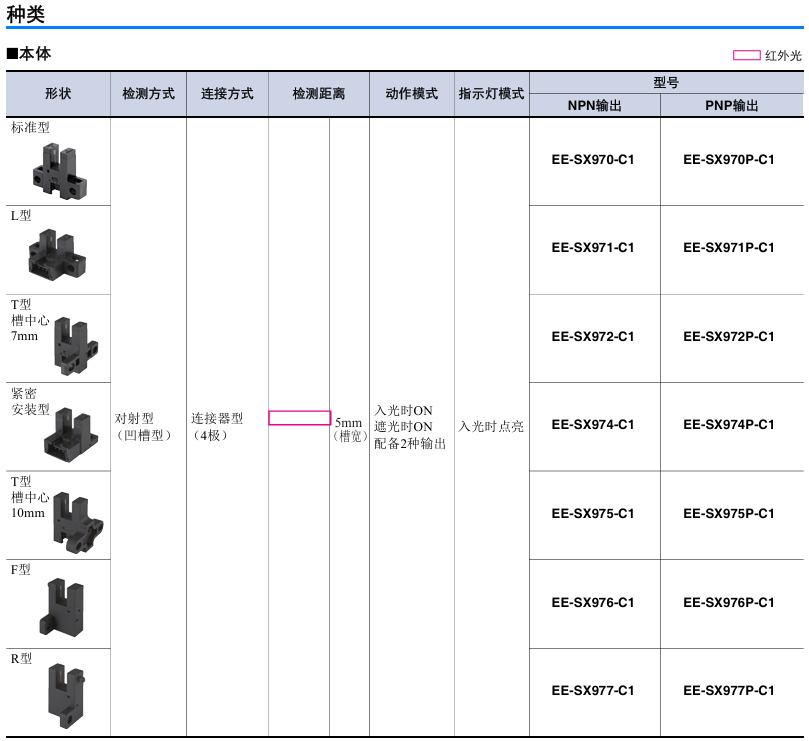The height and width of the screenshot is (741, 809).
Task: Select model number EE-SX971P-C1
Action: click(729, 247)
